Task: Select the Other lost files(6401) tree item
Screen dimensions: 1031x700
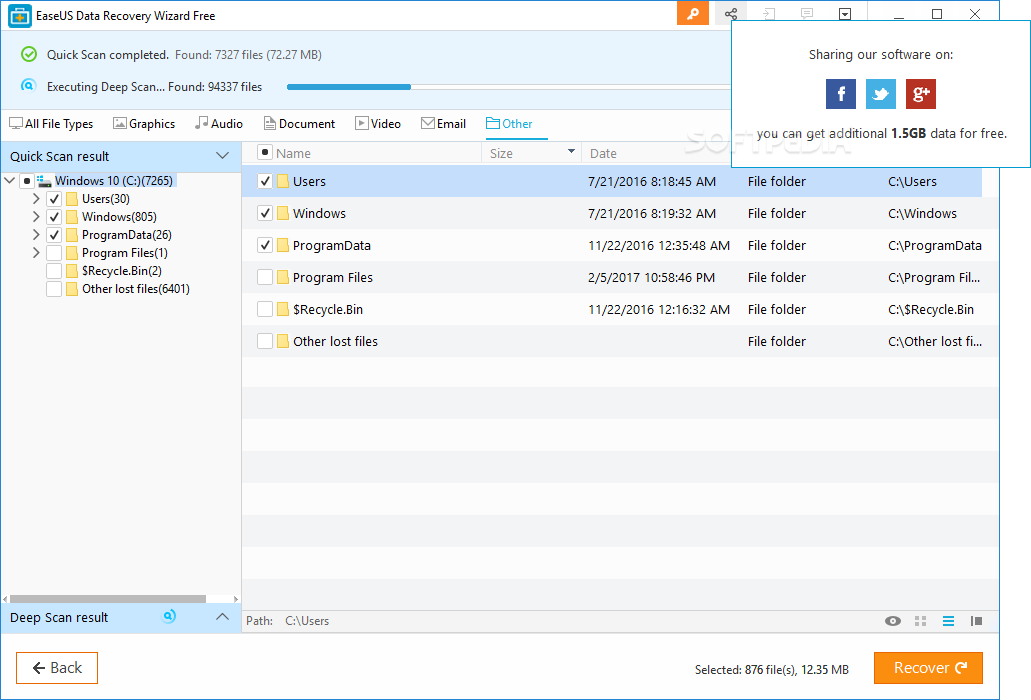Action: (x=135, y=289)
